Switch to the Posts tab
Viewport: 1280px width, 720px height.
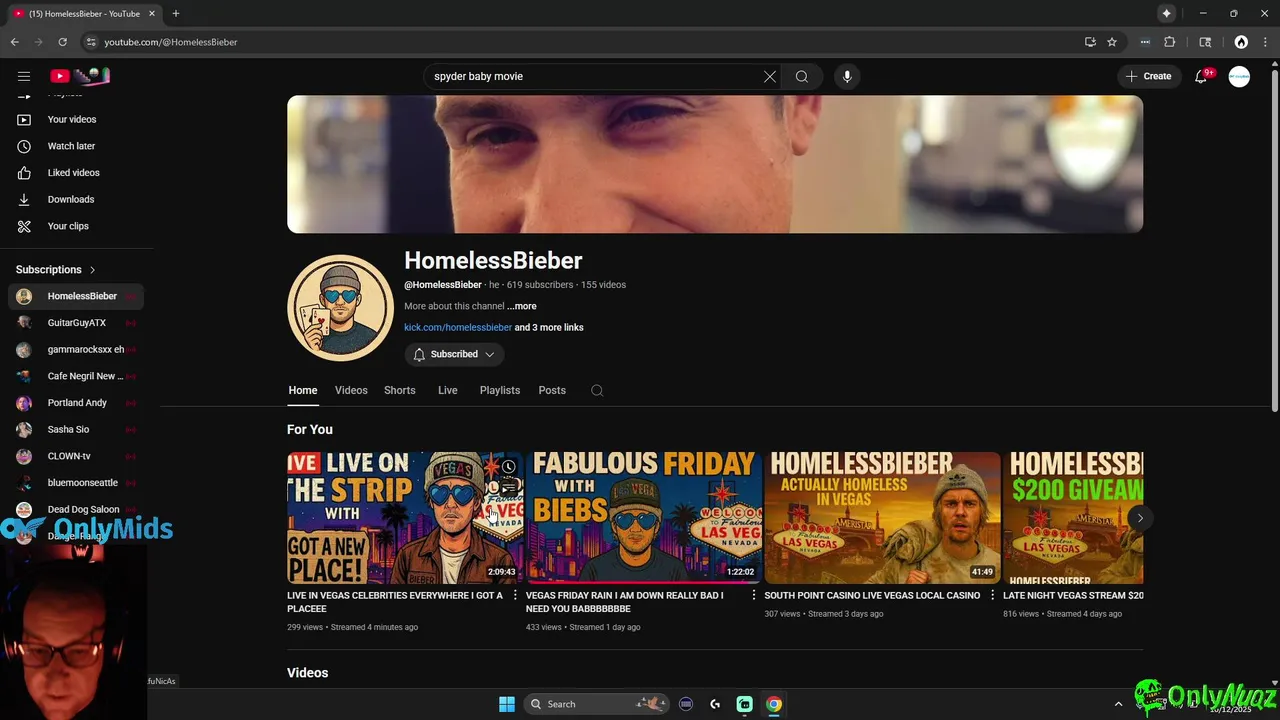552,391
